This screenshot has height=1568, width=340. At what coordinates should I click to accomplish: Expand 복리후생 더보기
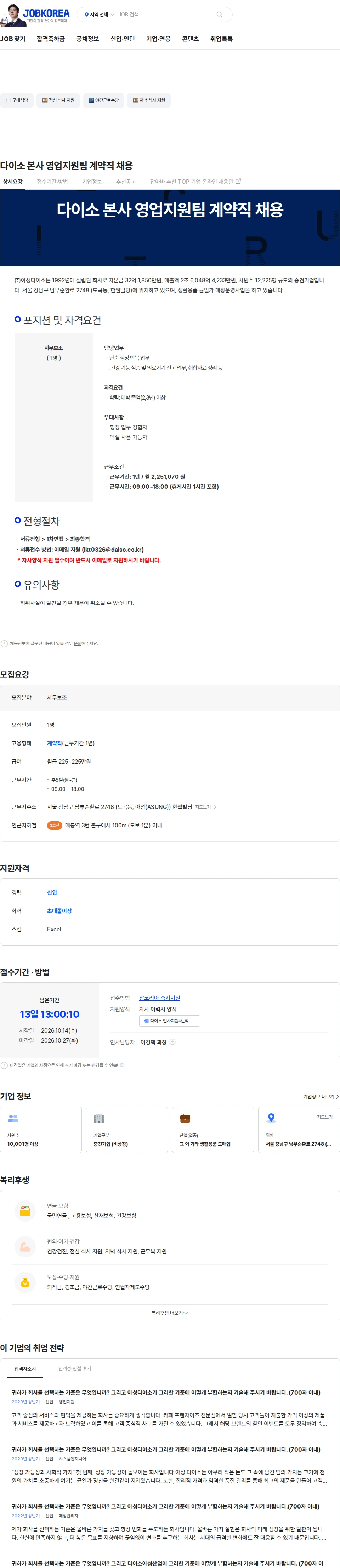pos(169,1314)
